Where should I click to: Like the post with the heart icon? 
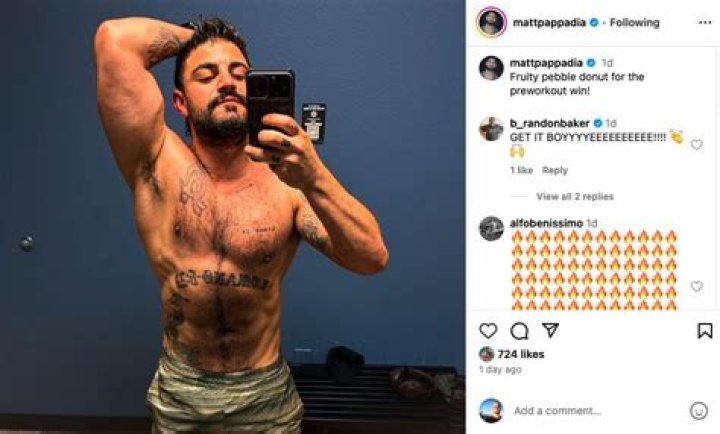(488, 331)
